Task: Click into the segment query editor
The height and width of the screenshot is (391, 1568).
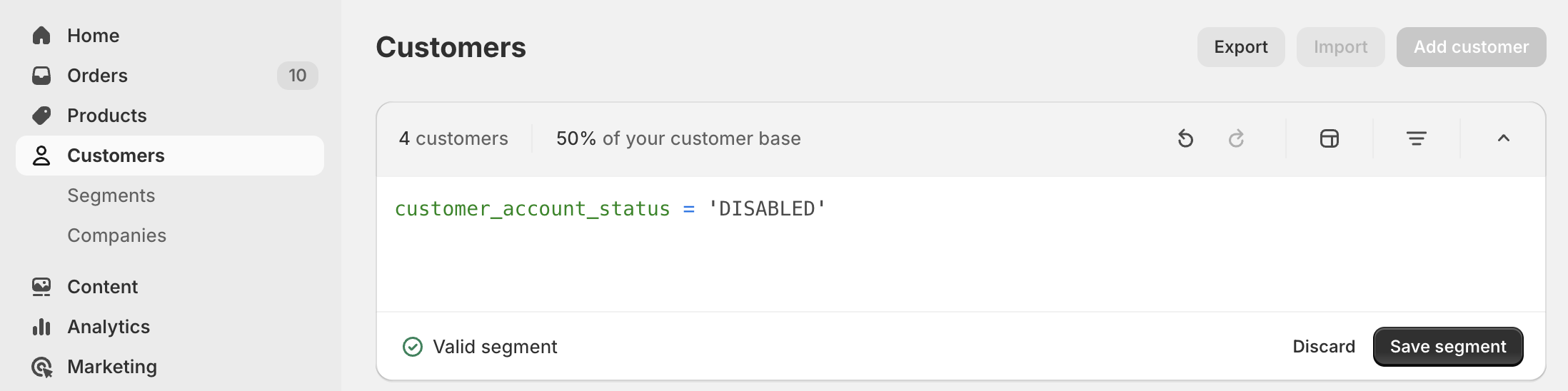Action: click(x=961, y=244)
